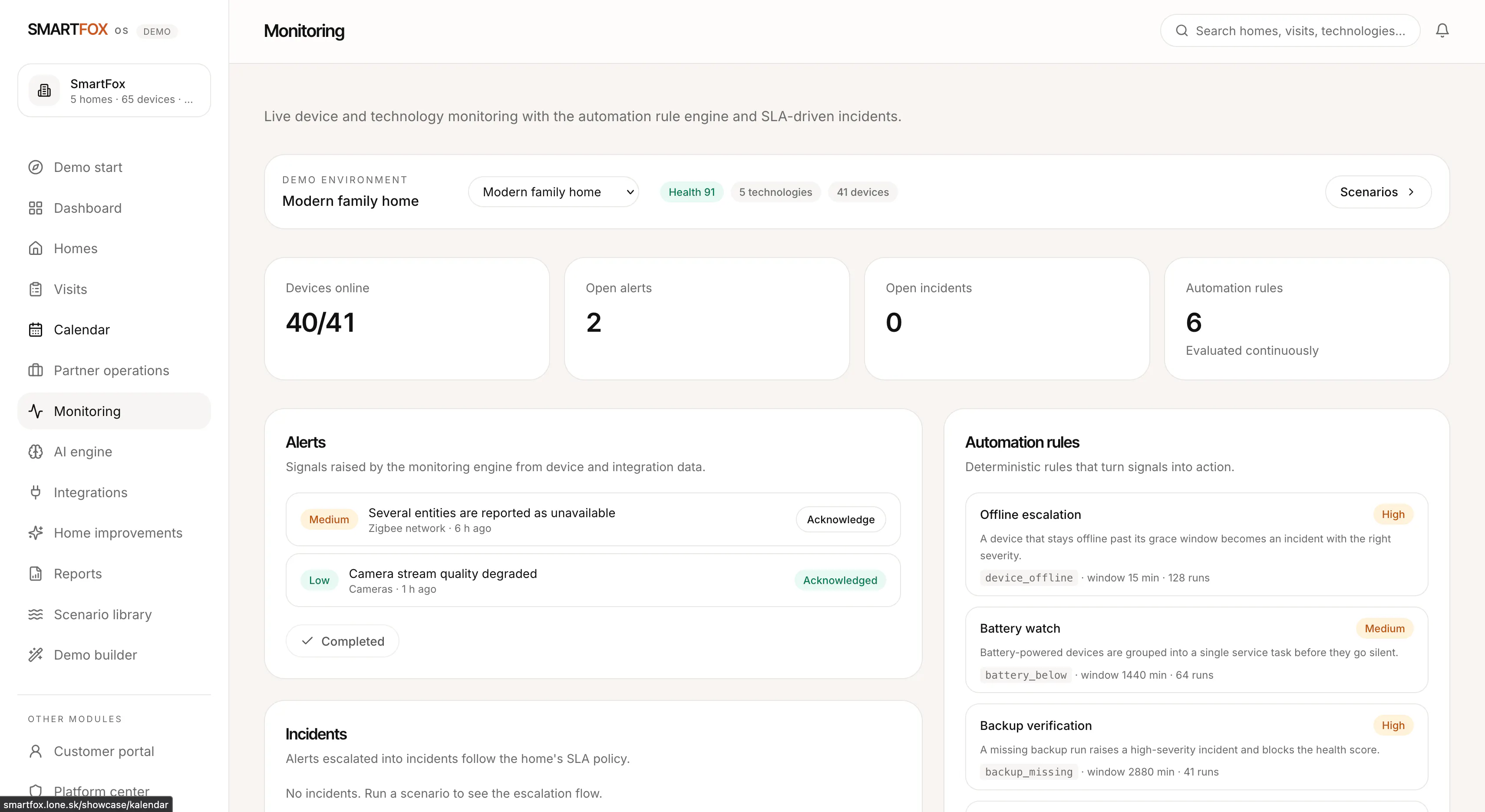Click the Demo builder magic wand icon
This screenshot has height=812, width=1485.
[36, 655]
